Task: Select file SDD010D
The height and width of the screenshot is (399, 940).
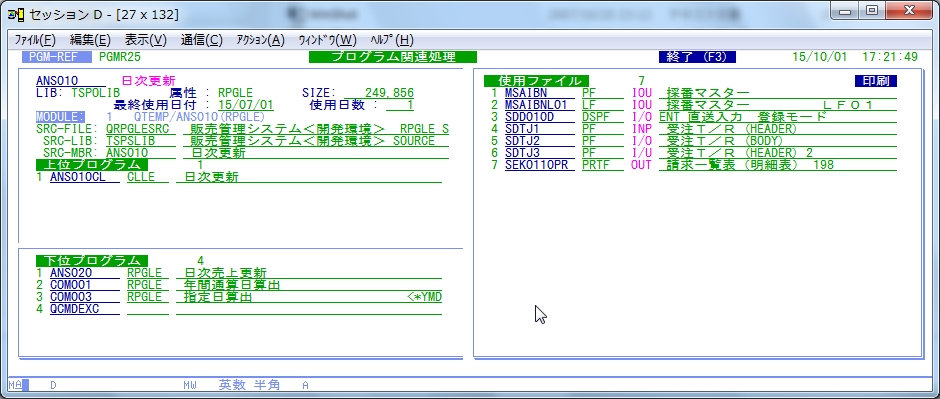Action: (540, 117)
